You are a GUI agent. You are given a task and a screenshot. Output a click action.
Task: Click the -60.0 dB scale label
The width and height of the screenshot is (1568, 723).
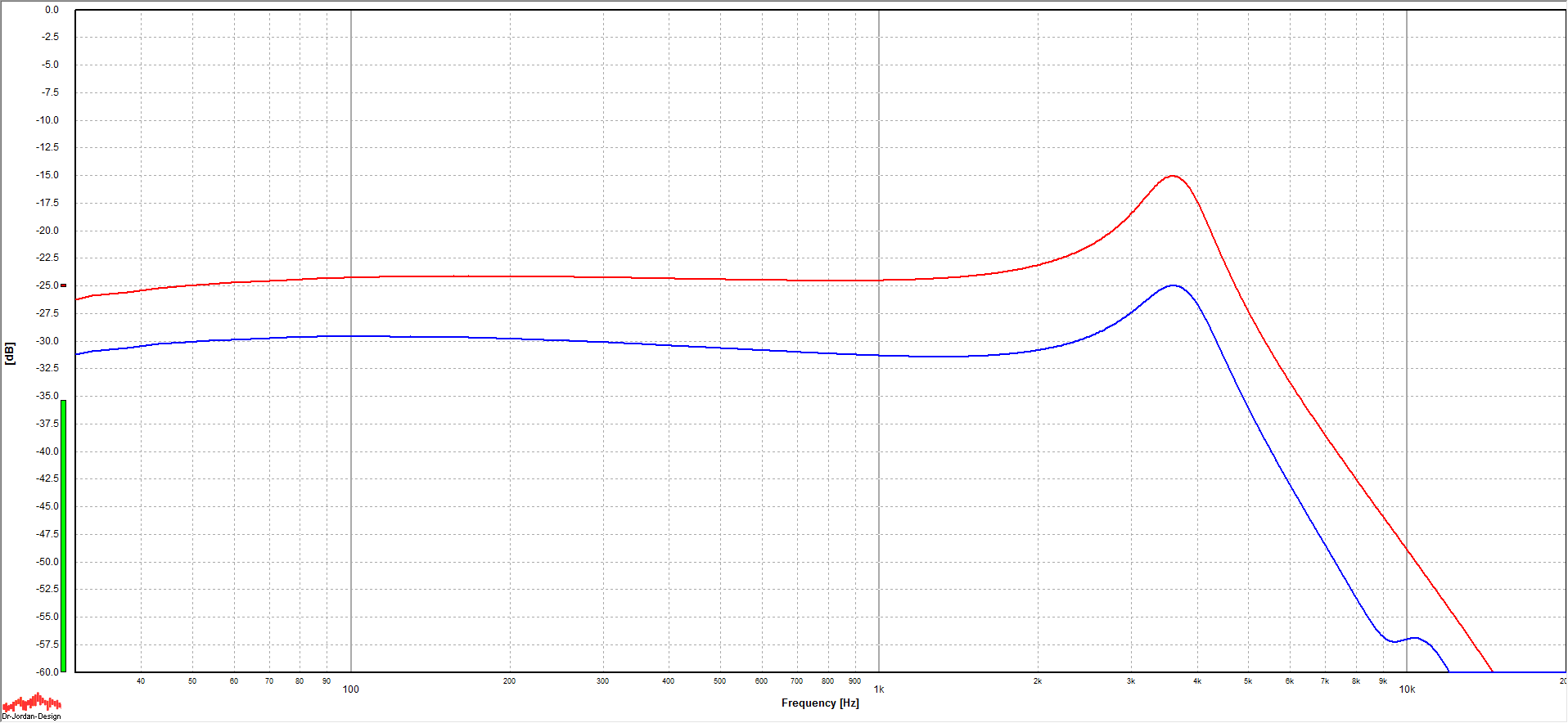47,671
